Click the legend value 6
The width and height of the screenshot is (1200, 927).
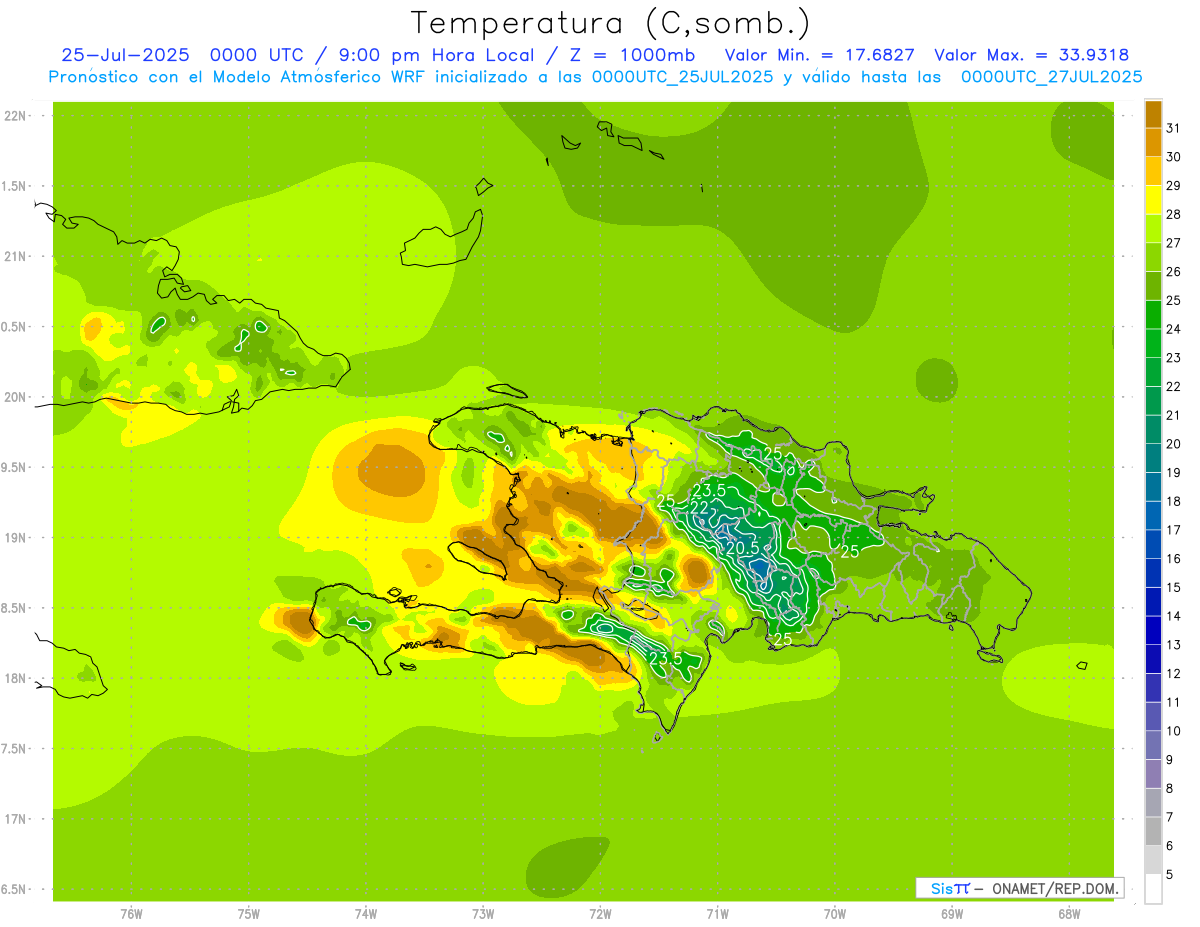1170,846
